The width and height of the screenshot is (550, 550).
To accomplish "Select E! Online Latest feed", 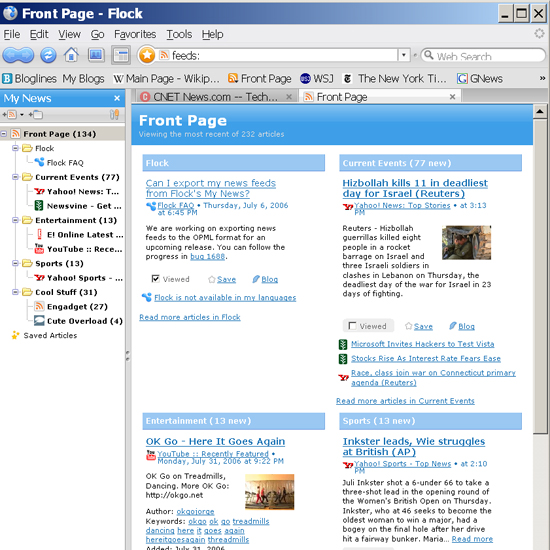I will tap(79, 235).
